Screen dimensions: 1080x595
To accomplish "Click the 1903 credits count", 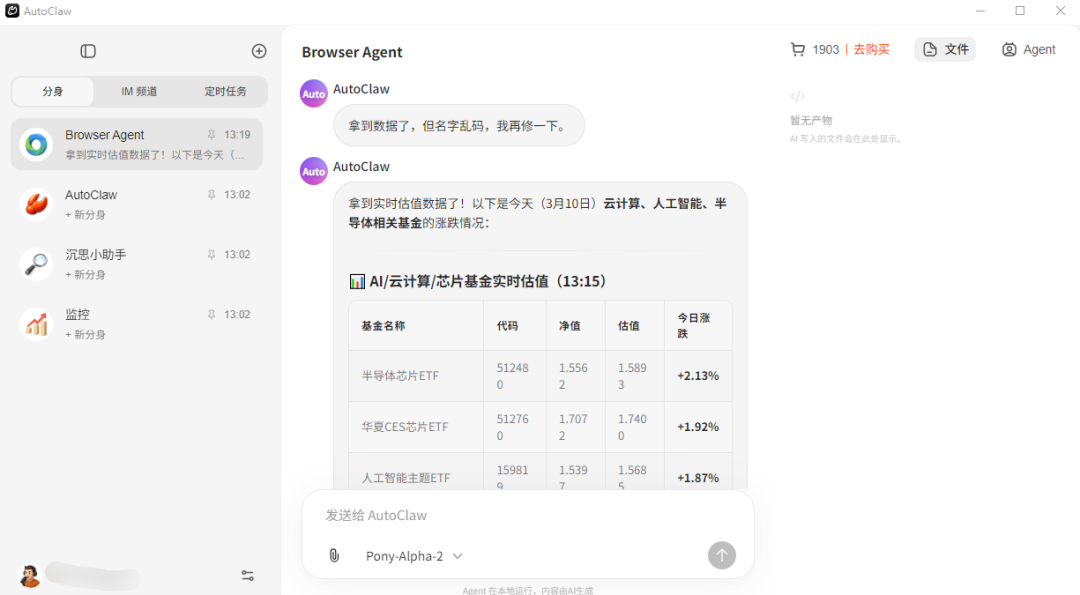I will [x=826, y=50].
